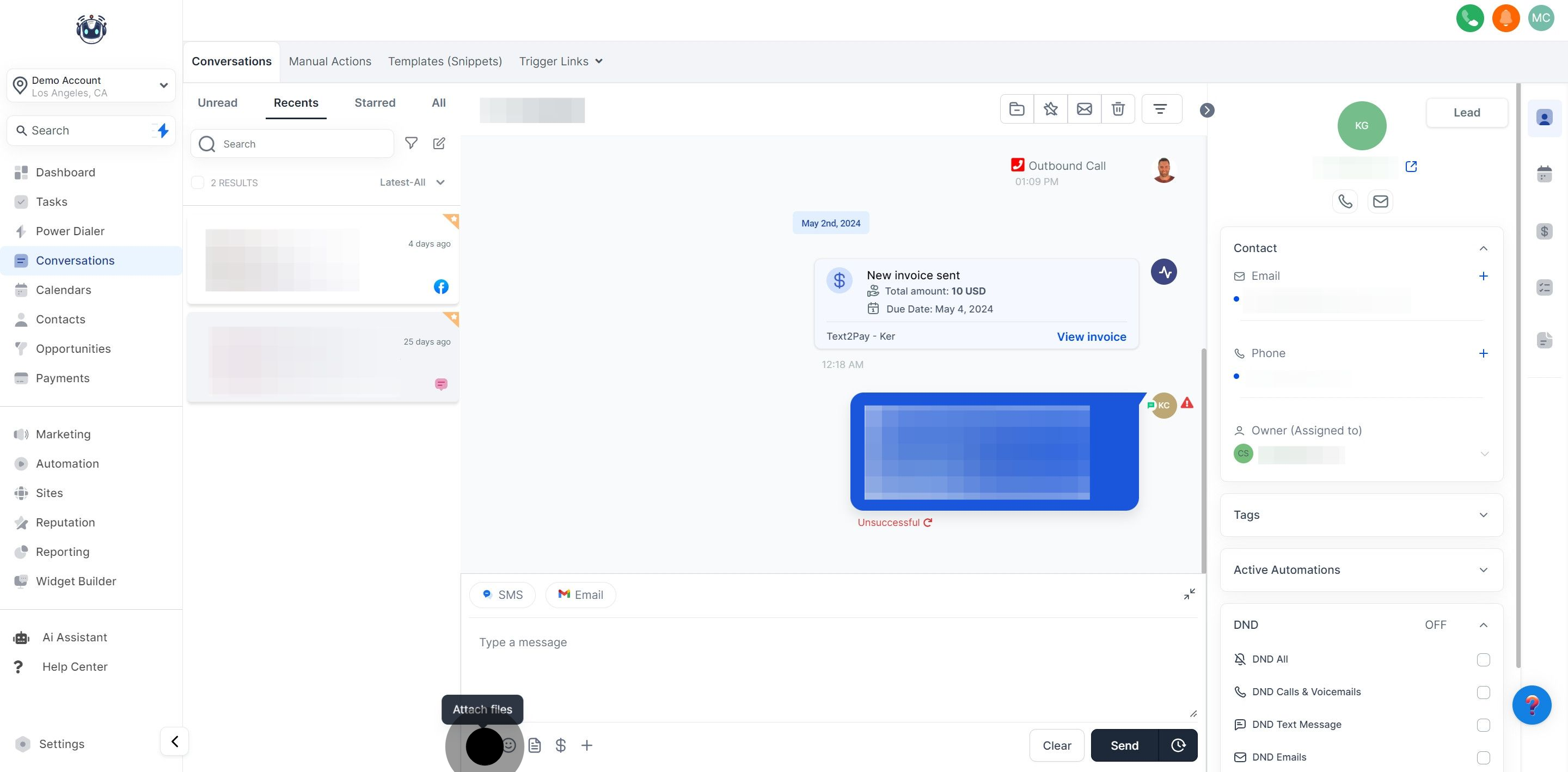
Task: Click the green phone dialer icon
Action: click(1469, 19)
